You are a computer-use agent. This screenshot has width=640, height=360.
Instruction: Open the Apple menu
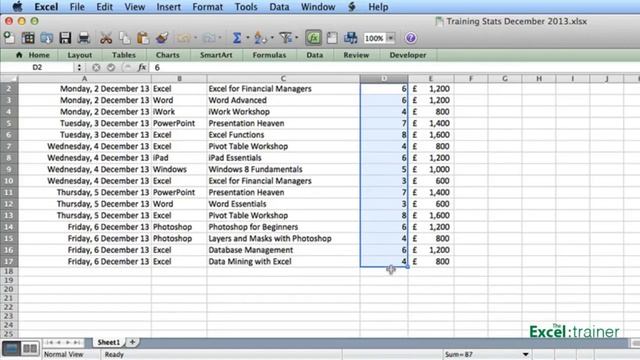[17, 7]
